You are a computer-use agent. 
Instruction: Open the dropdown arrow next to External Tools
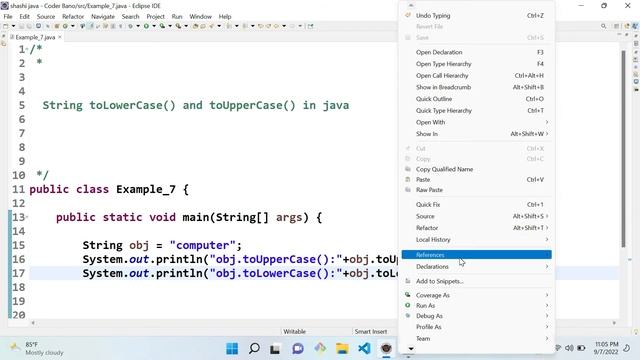tap(186, 26)
